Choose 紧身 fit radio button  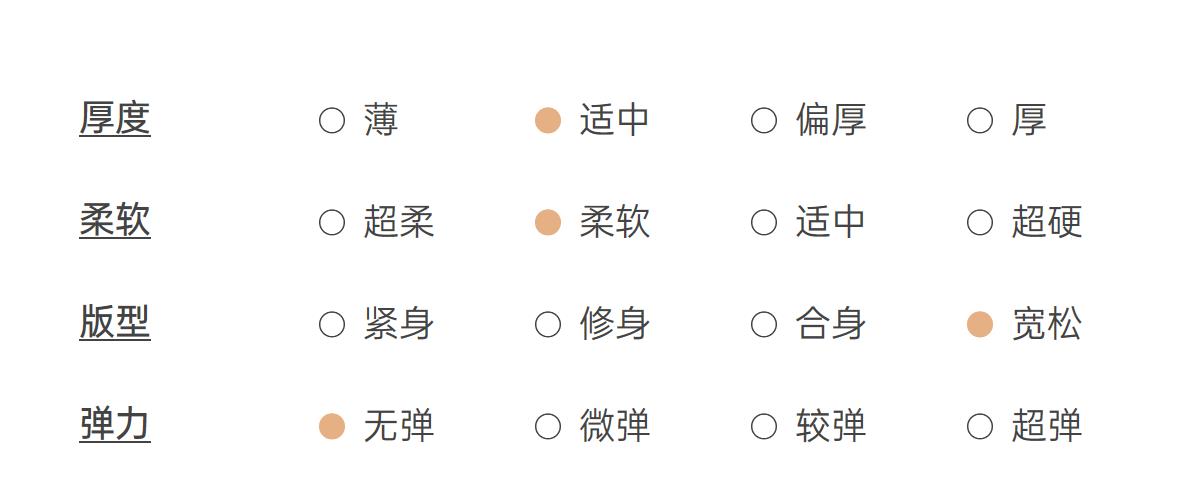click(332, 325)
